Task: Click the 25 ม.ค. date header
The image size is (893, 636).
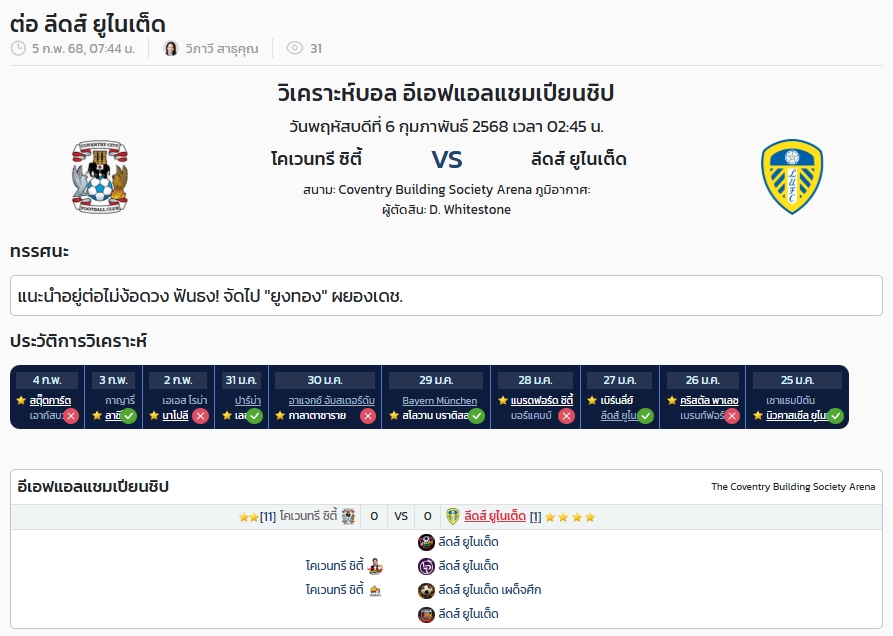Action: click(x=797, y=380)
